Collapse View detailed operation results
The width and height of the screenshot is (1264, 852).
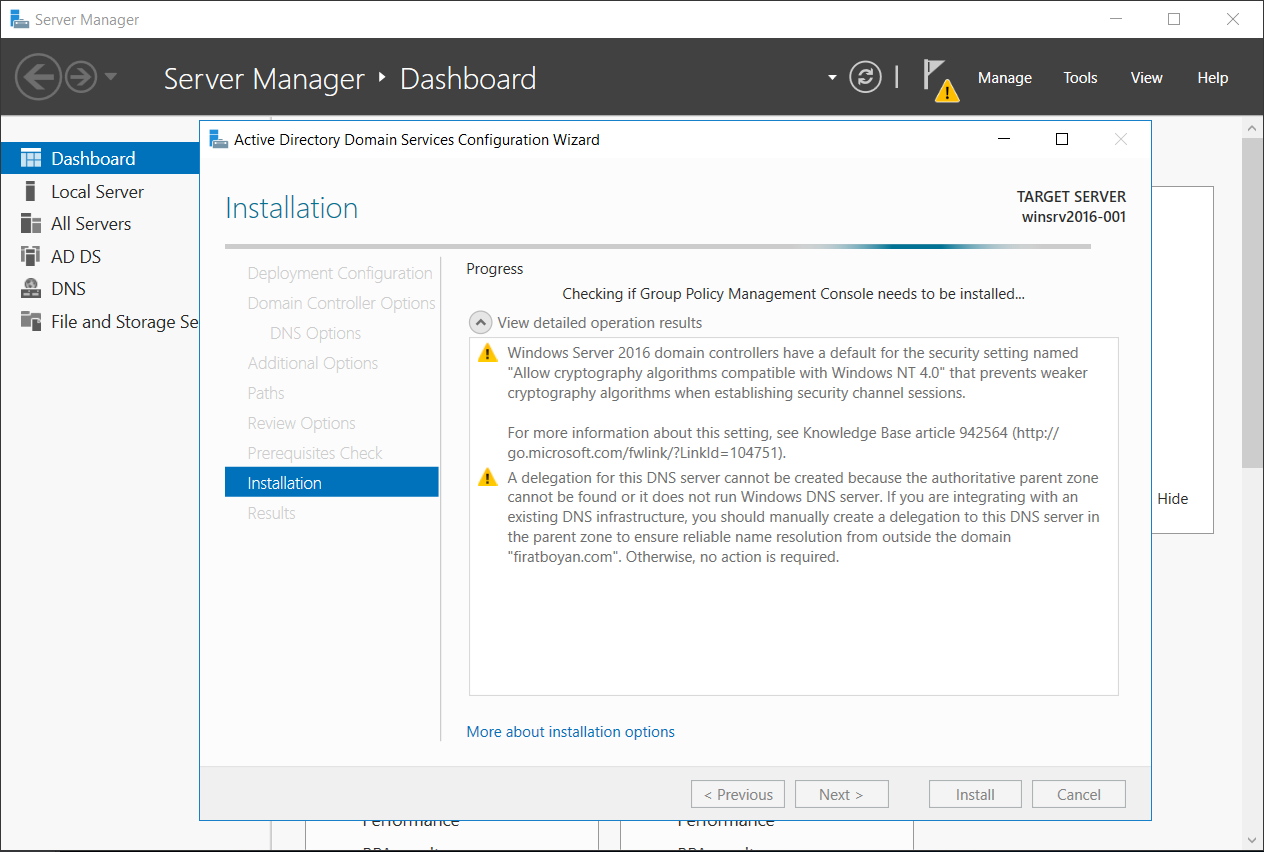[x=480, y=323]
